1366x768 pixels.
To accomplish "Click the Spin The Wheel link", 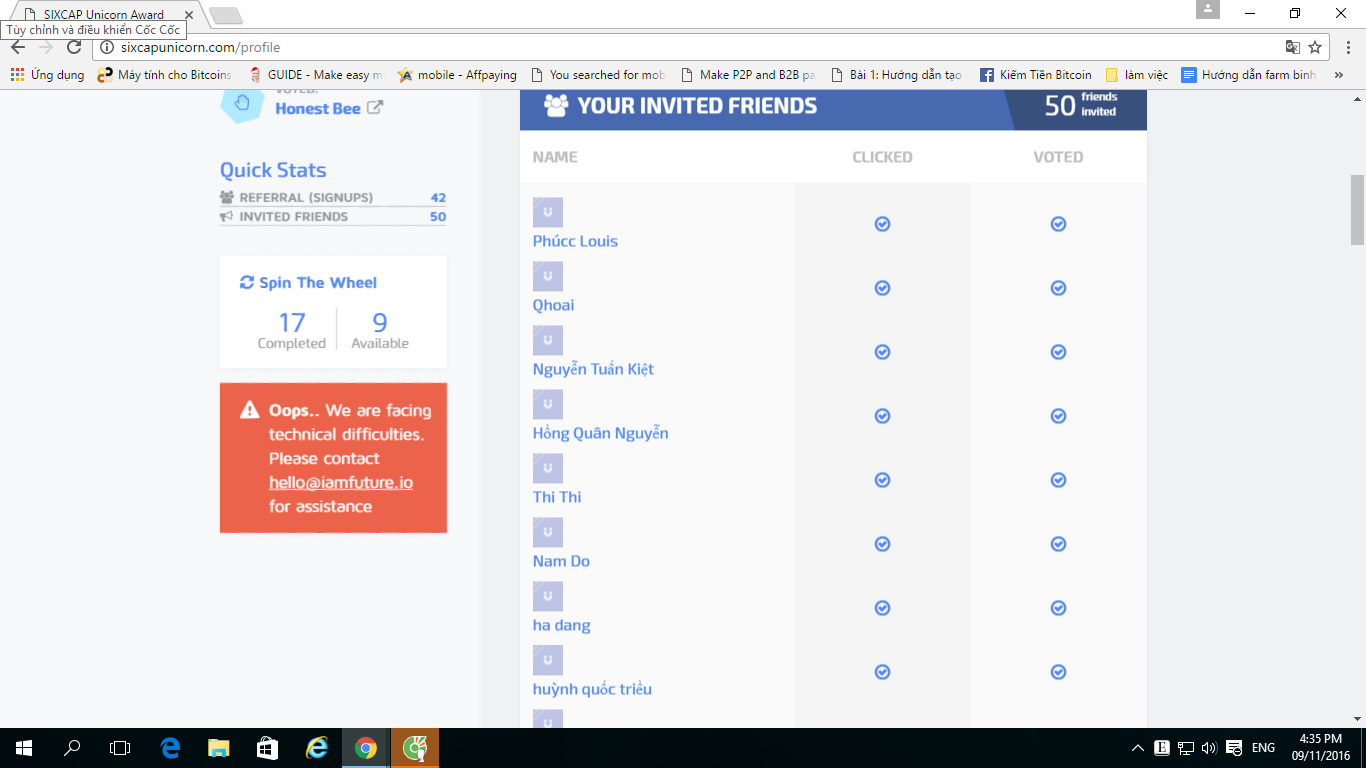I will pyautogui.click(x=318, y=283).
